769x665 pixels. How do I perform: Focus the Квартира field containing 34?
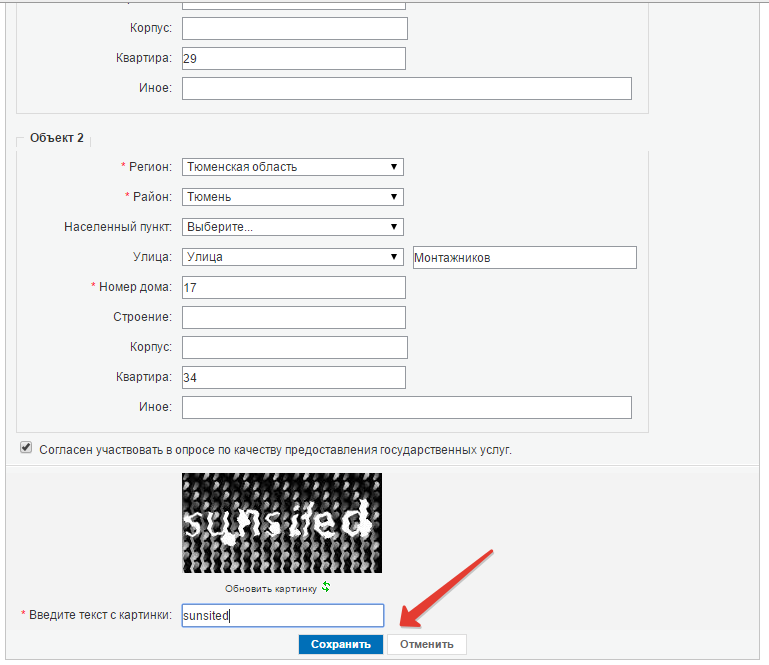(x=293, y=377)
